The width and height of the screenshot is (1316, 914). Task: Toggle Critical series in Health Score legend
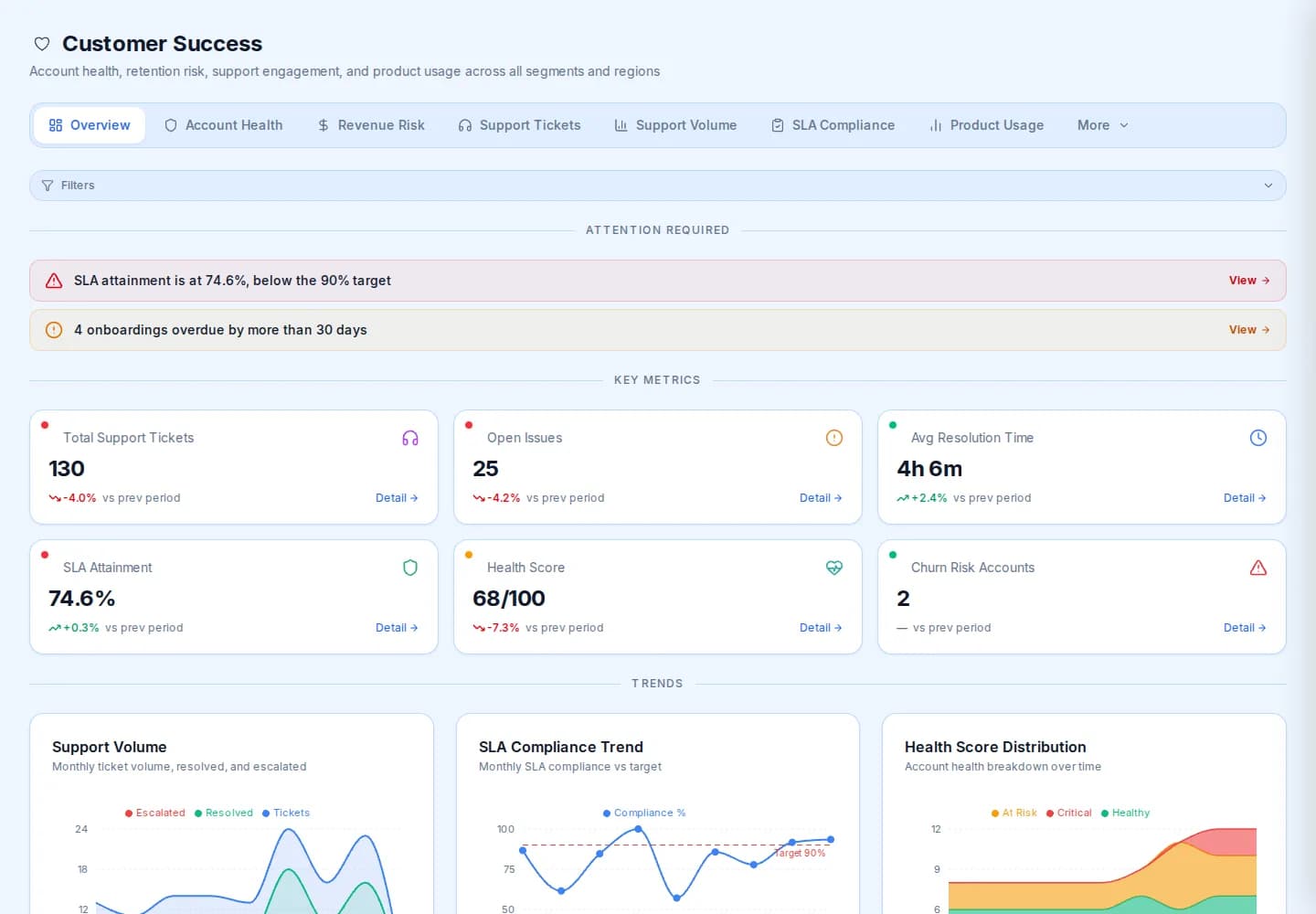pos(1069,813)
